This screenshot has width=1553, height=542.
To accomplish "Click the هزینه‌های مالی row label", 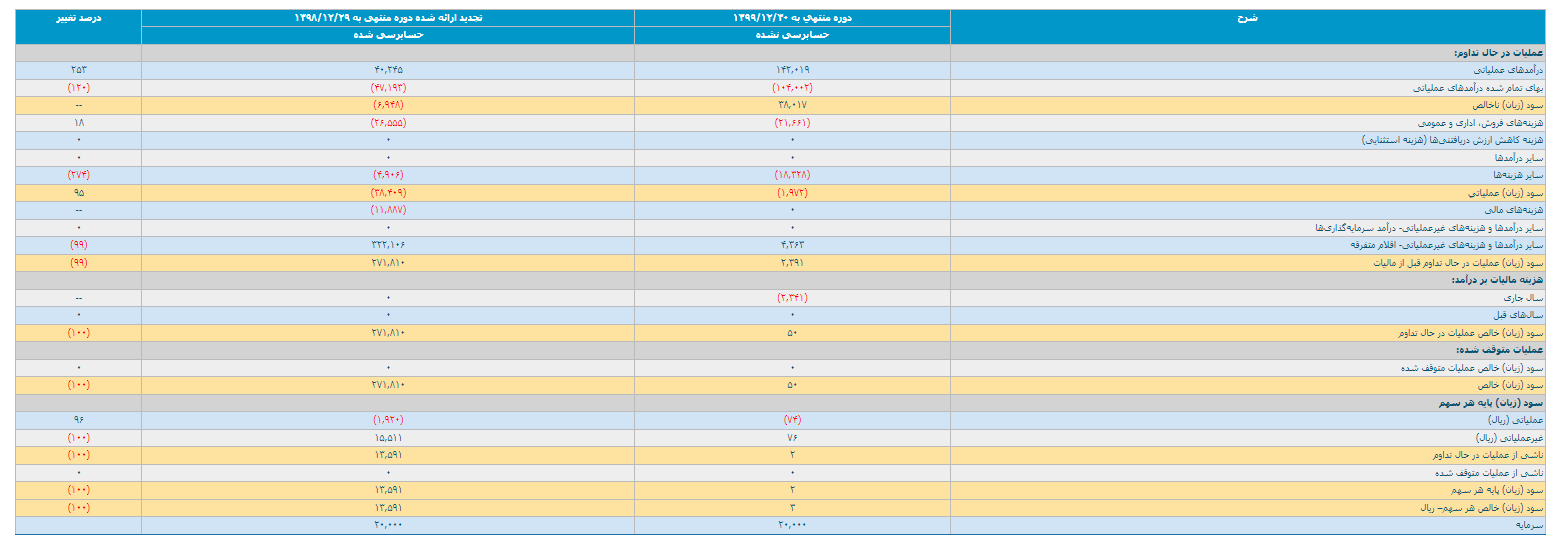I will (x=1515, y=210).
